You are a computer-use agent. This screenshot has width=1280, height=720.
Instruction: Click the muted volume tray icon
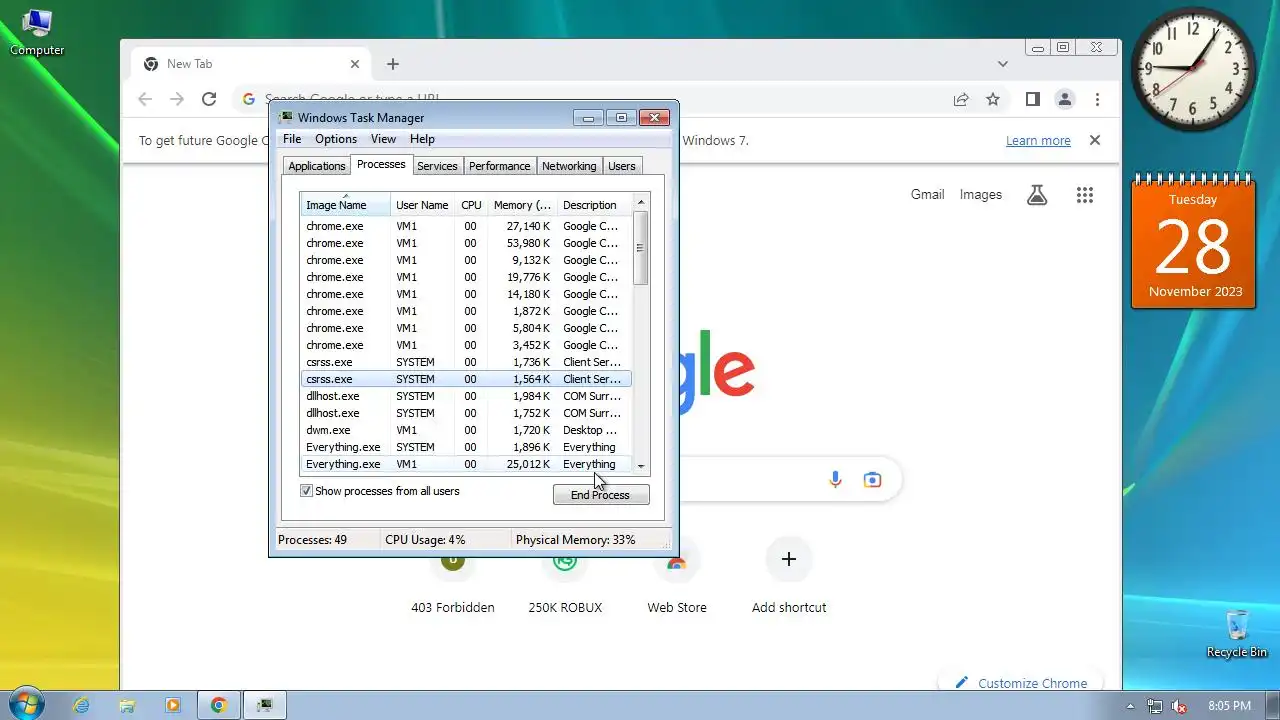(1179, 706)
